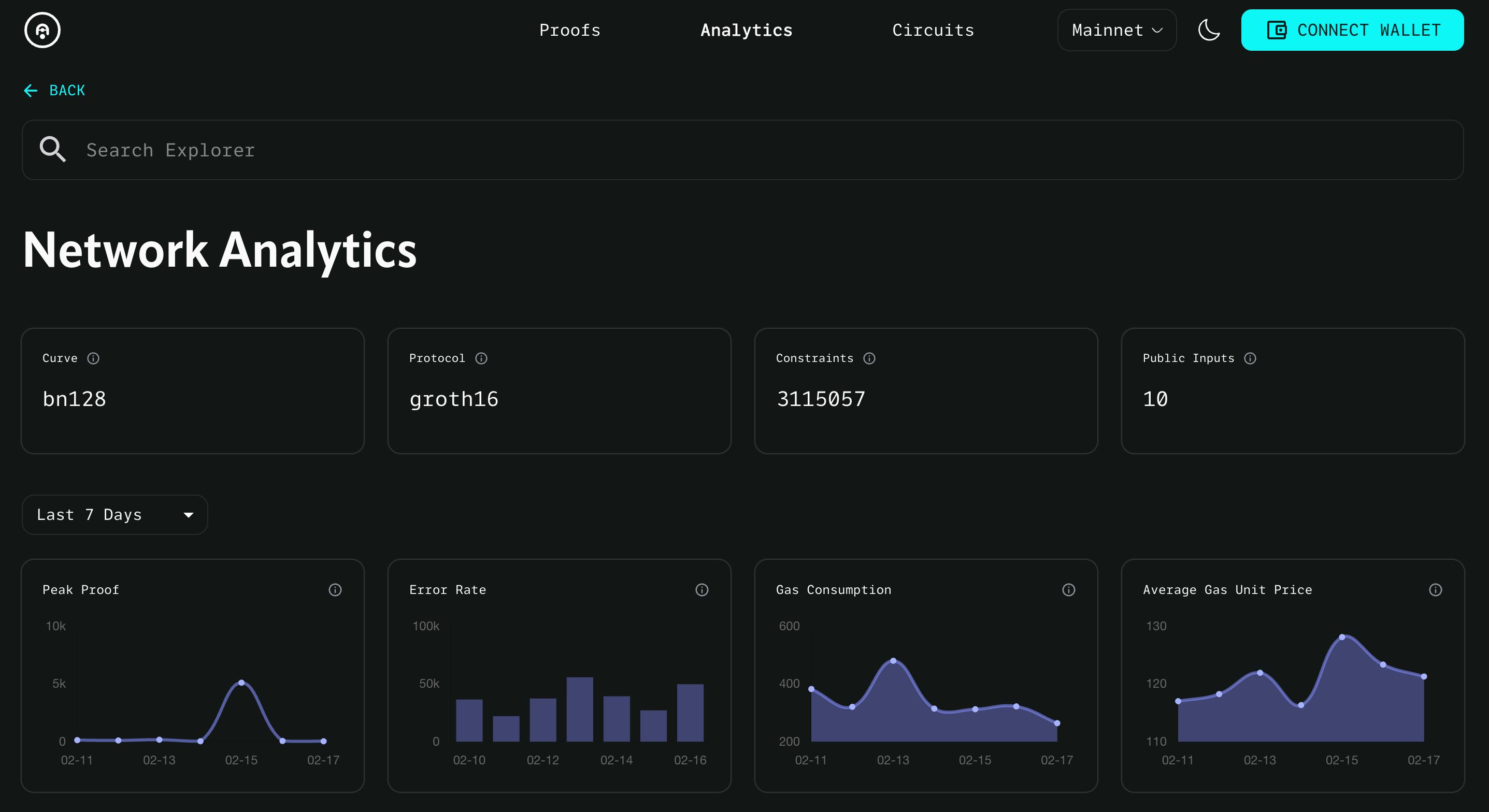Click the Error Rate chart title
Viewport: 1489px width, 812px height.
click(448, 589)
